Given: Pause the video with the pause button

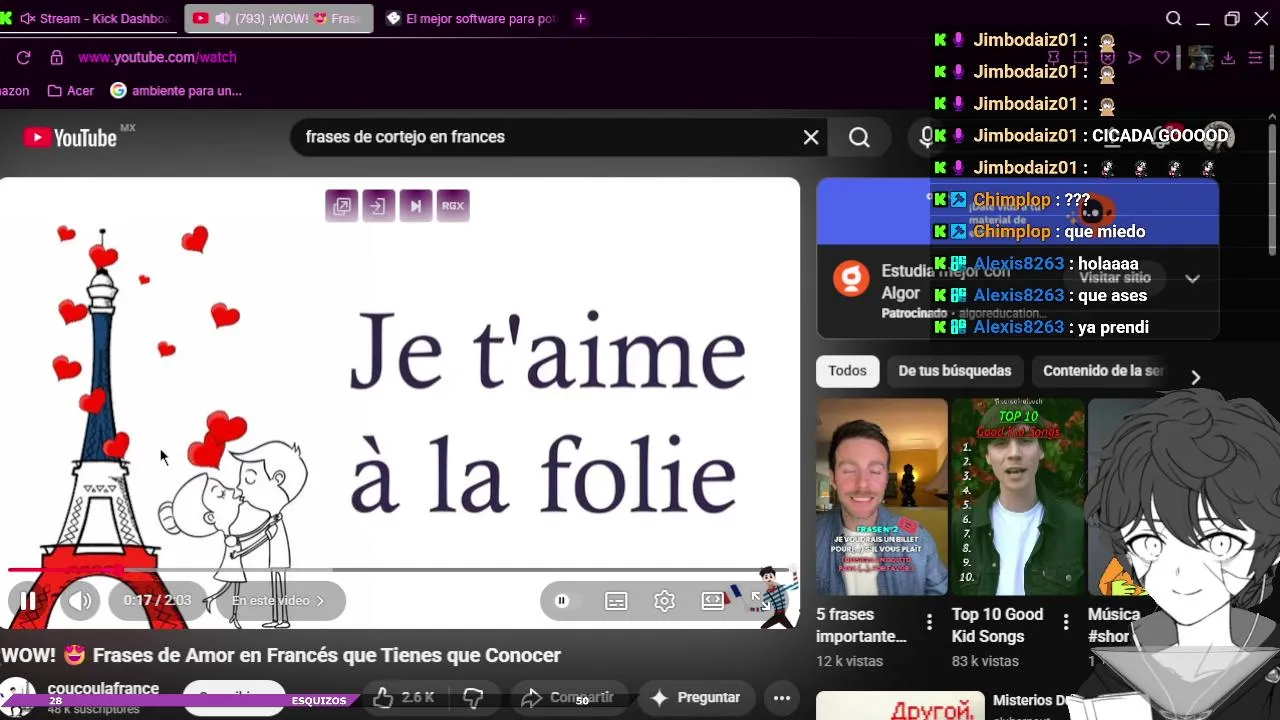Looking at the screenshot, I should 28,600.
